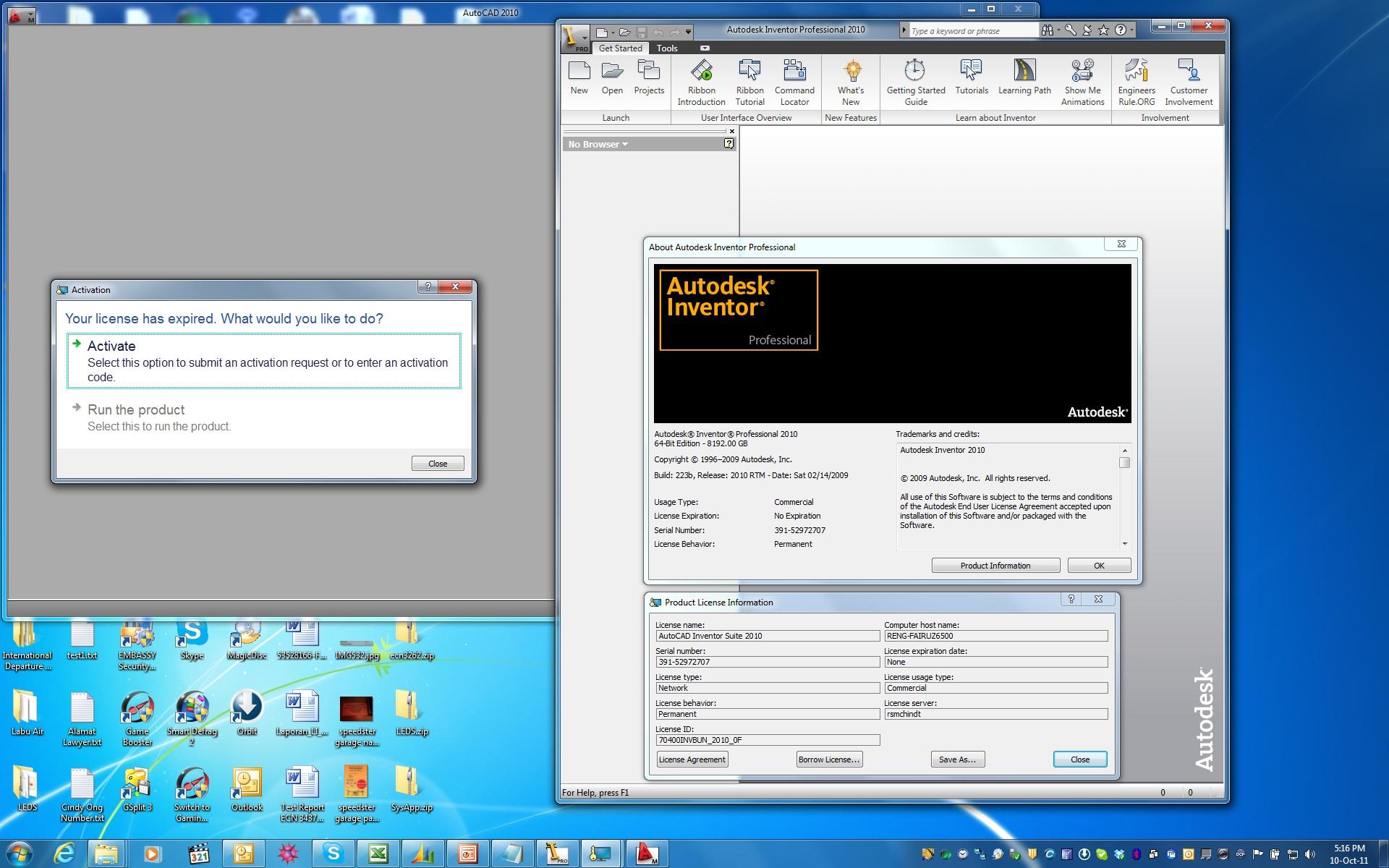Screen dimensions: 1389x868
Task: Open the binoculars search options dropdown arrow
Action: [x=1058, y=30]
